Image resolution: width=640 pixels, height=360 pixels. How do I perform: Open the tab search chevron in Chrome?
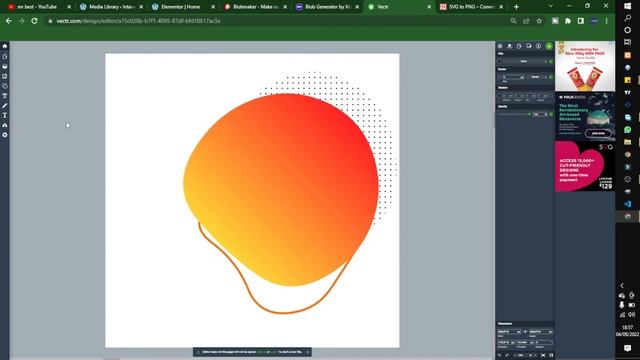click(550, 6)
